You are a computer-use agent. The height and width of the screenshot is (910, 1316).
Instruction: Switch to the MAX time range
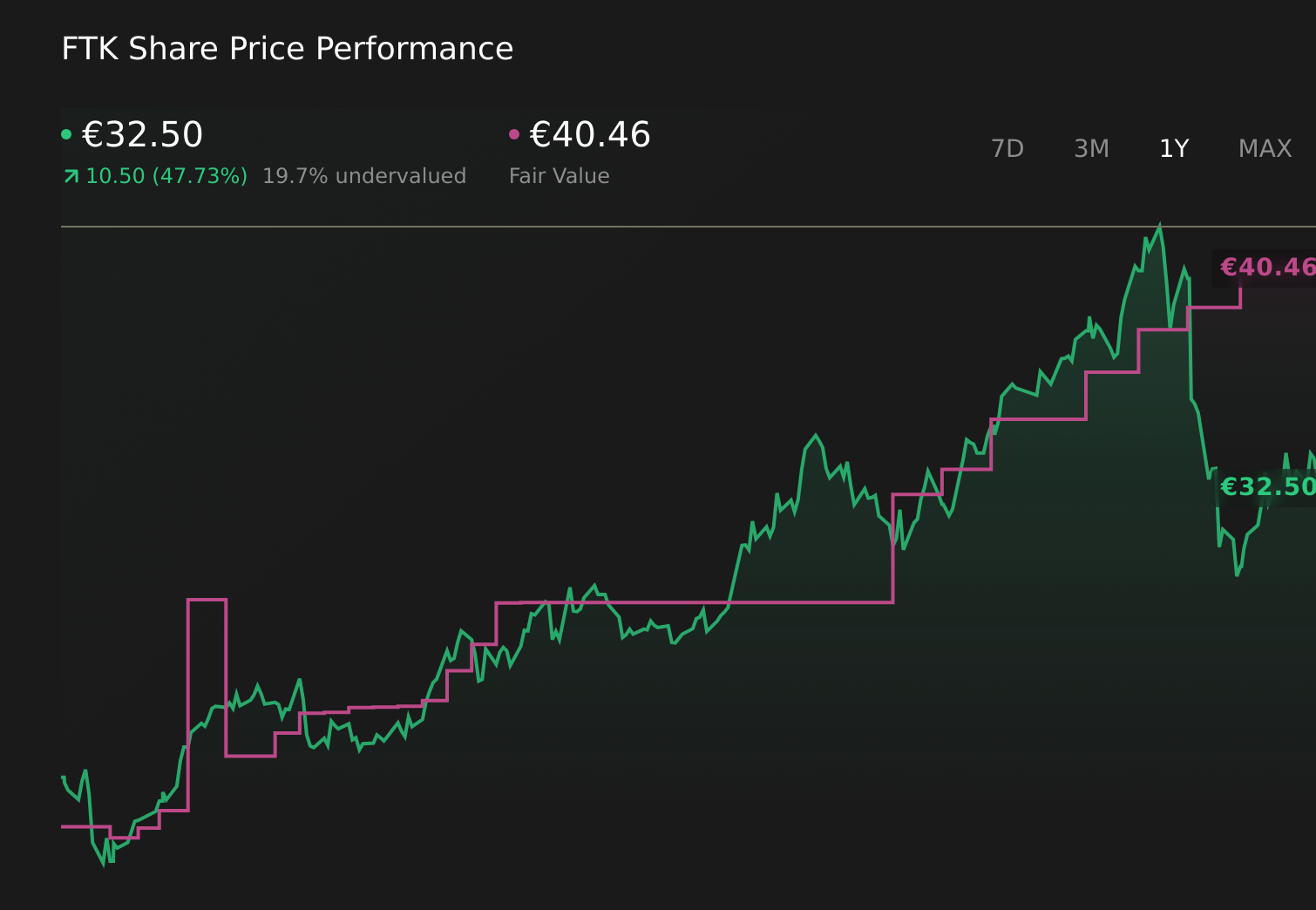click(x=1265, y=148)
